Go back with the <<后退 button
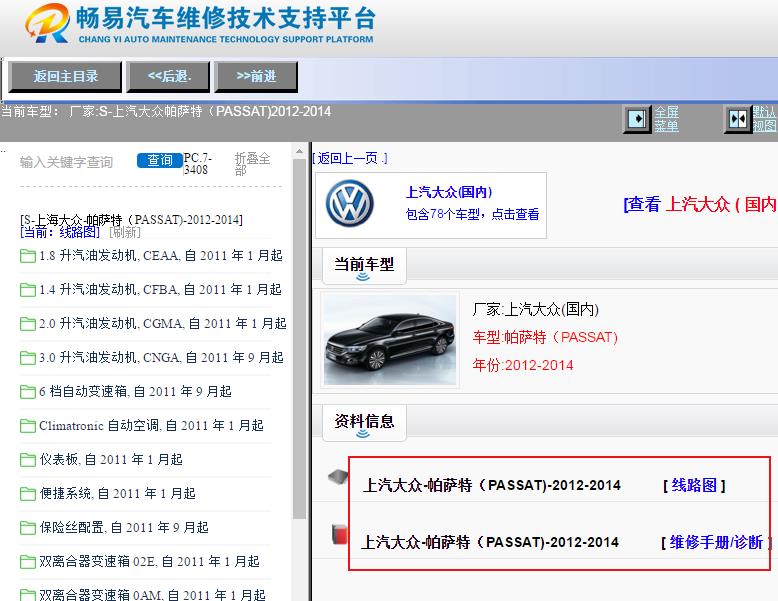The height and width of the screenshot is (601, 778). coord(168,76)
